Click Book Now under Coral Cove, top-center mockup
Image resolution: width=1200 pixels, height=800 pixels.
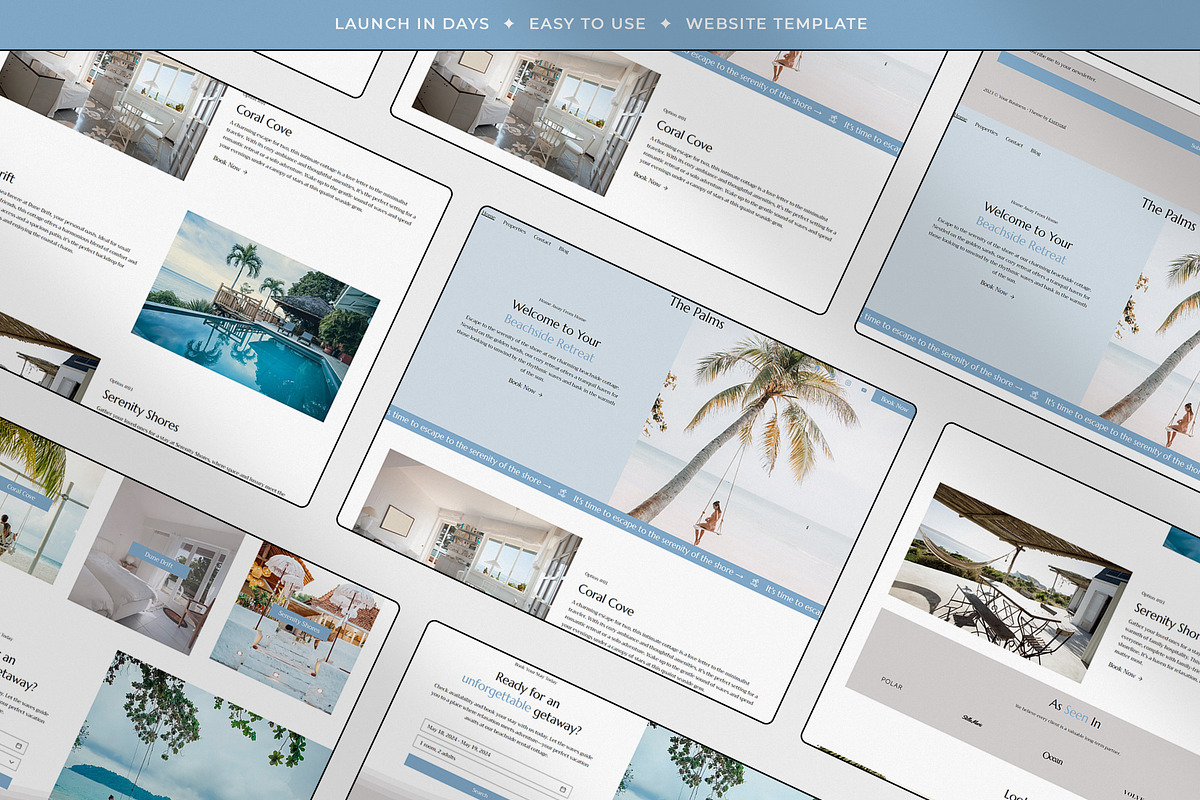651,182
